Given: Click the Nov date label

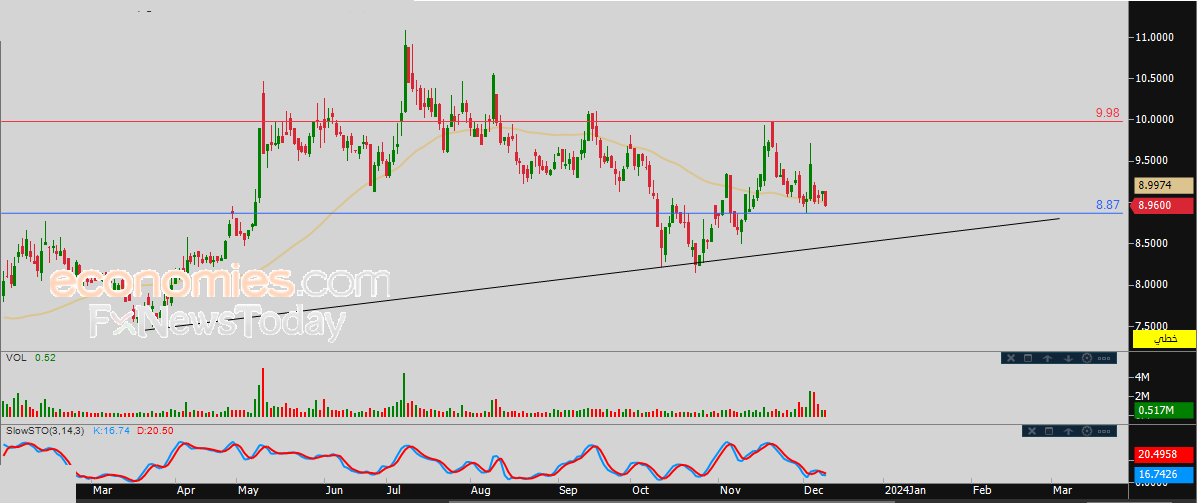Looking at the screenshot, I should [x=731, y=492].
